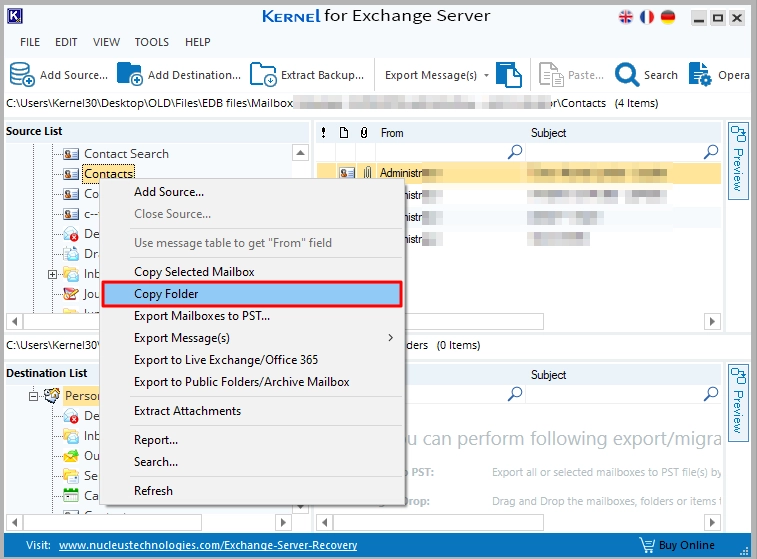Screen dimensions: 757x559
Task: Click the From filter magnifier in destination grid
Action: pyautogui.click(x=515, y=394)
